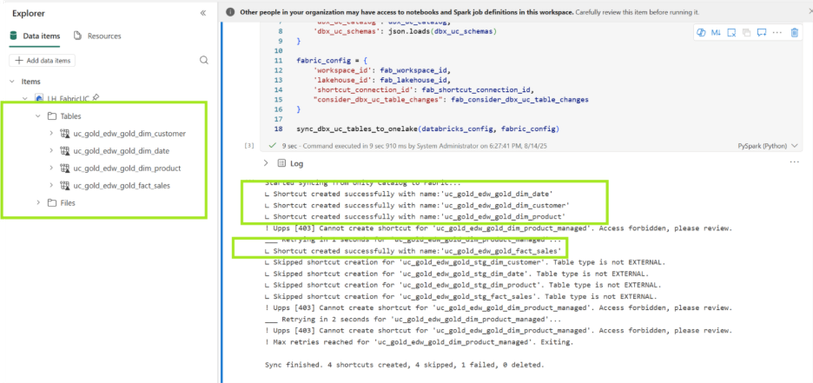The height and width of the screenshot is (383, 813).
Task: Click log line for shortcut uc_gold_edw_gold_fact_sales
Action: coord(413,251)
